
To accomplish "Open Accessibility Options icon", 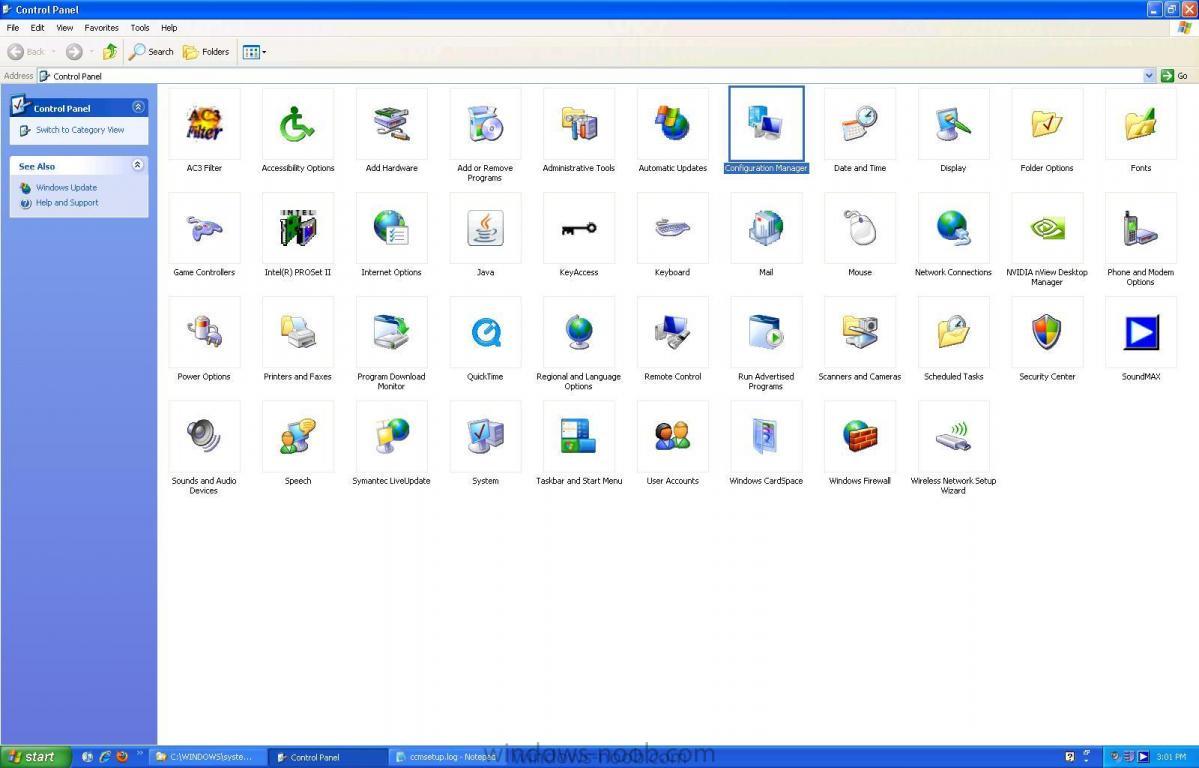I will tap(297, 124).
